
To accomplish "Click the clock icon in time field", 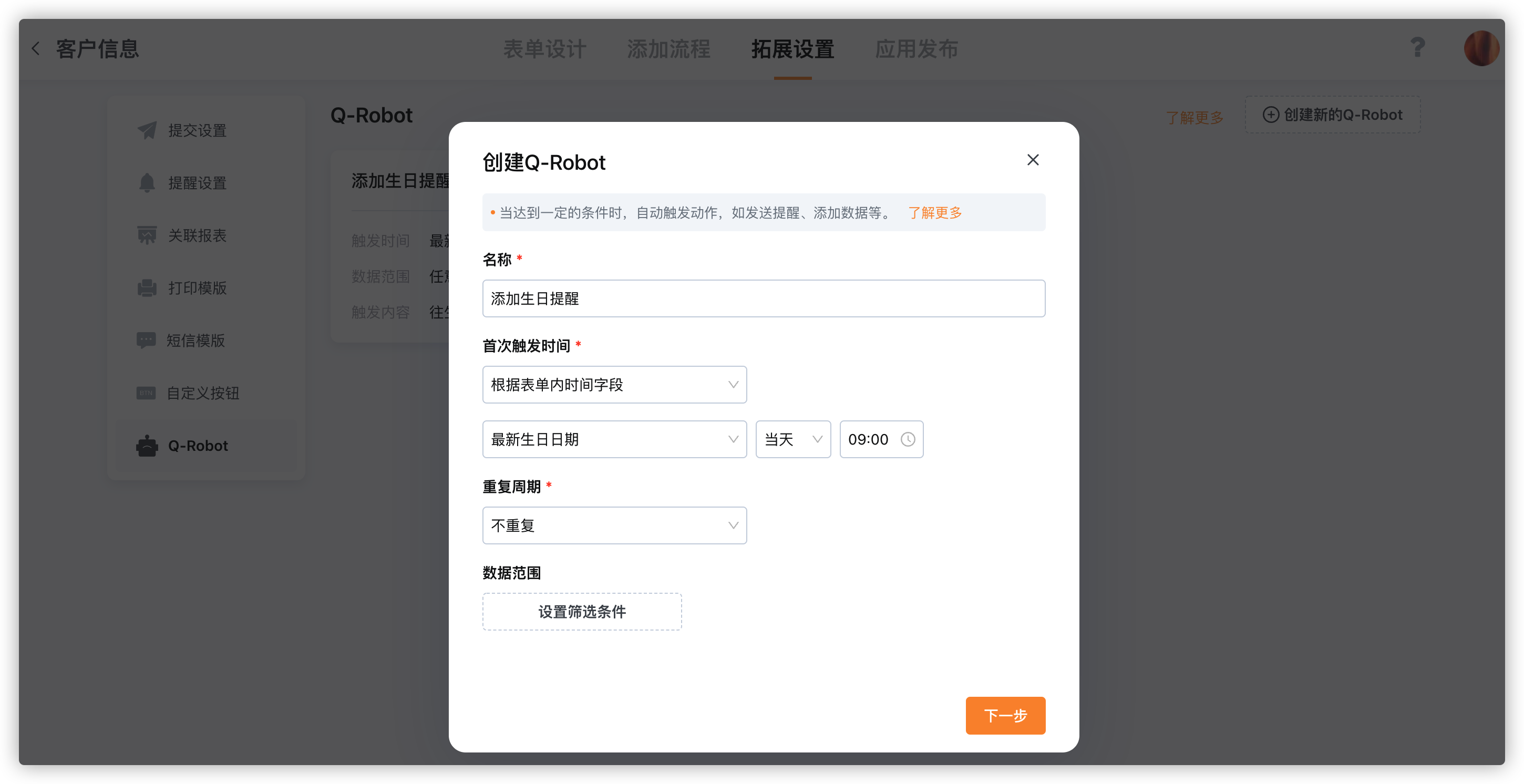I will (908, 439).
